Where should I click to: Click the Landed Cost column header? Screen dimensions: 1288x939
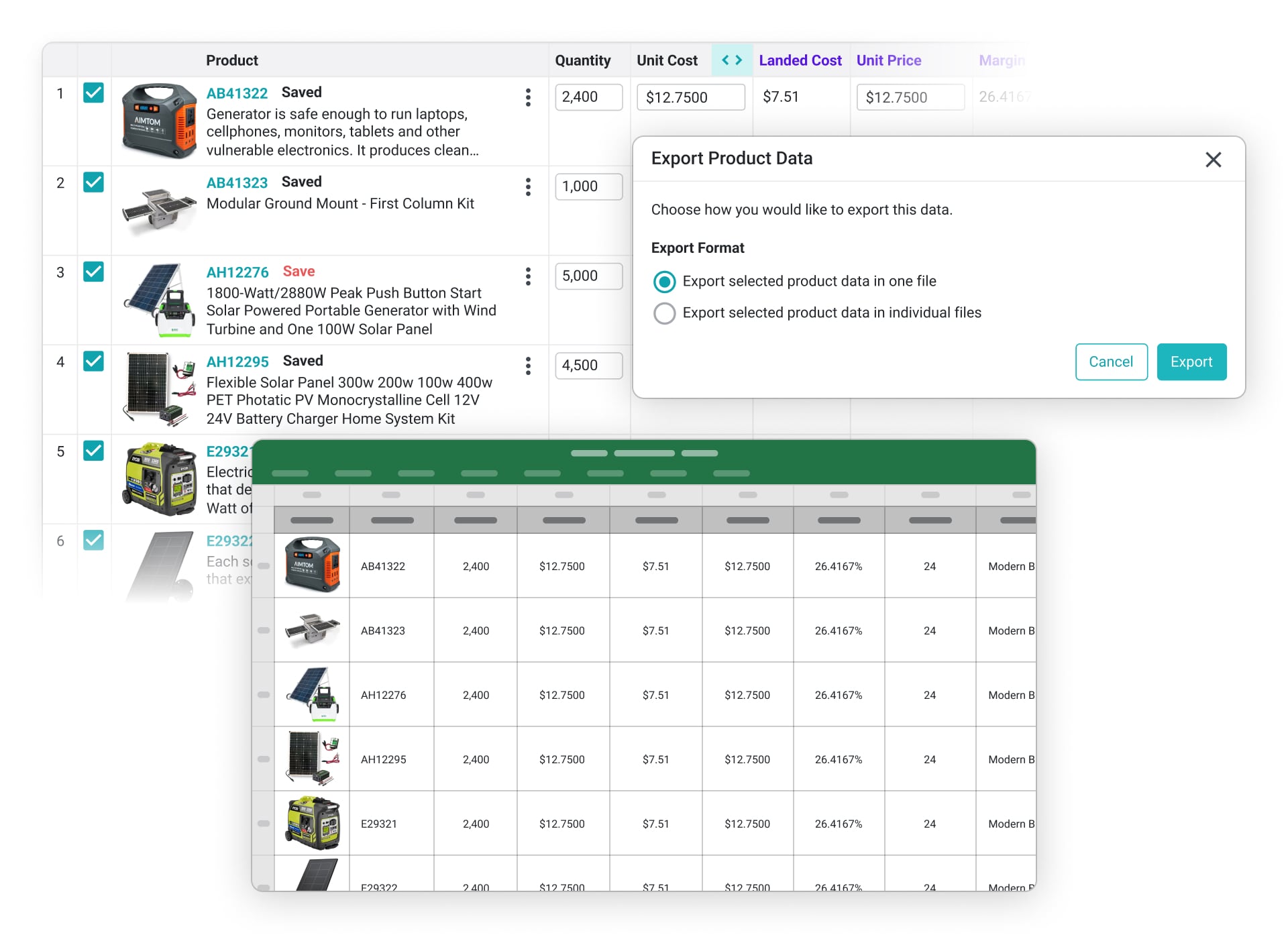pyautogui.click(x=800, y=60)
